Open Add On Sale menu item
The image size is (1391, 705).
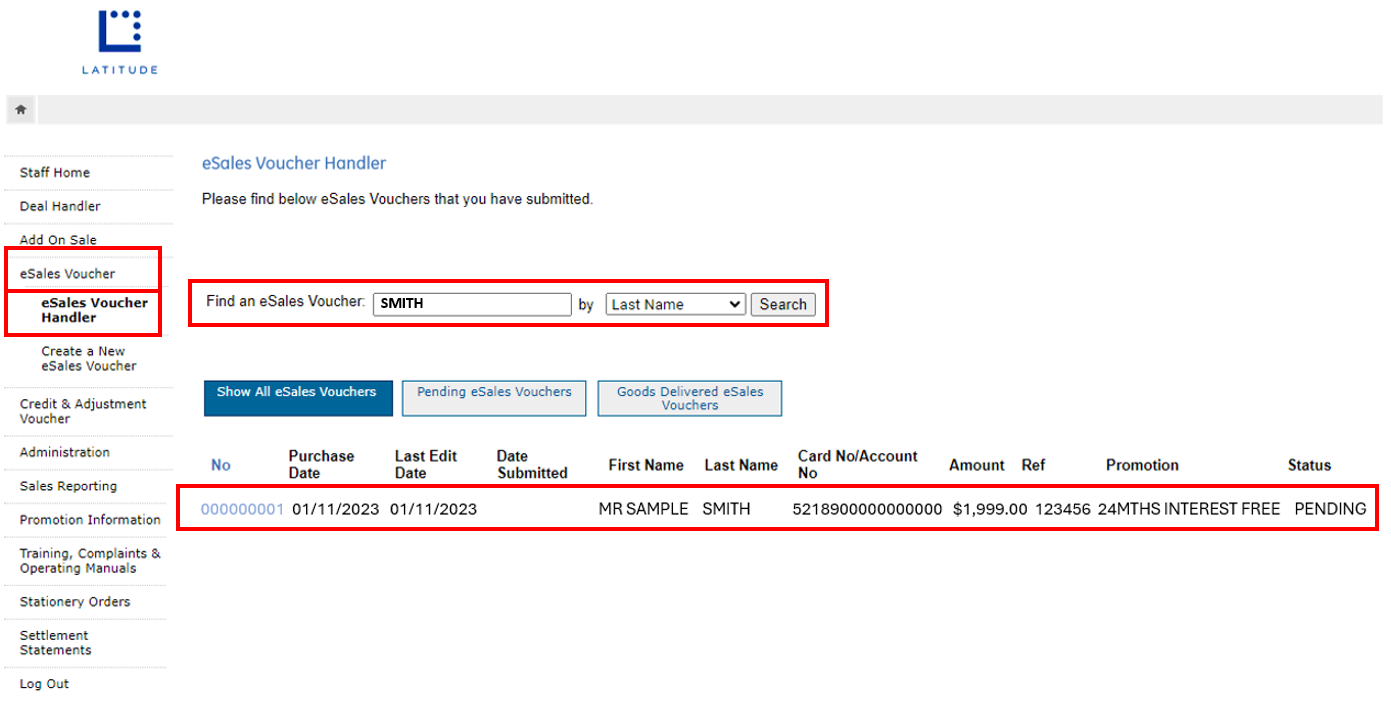point(58,240)
